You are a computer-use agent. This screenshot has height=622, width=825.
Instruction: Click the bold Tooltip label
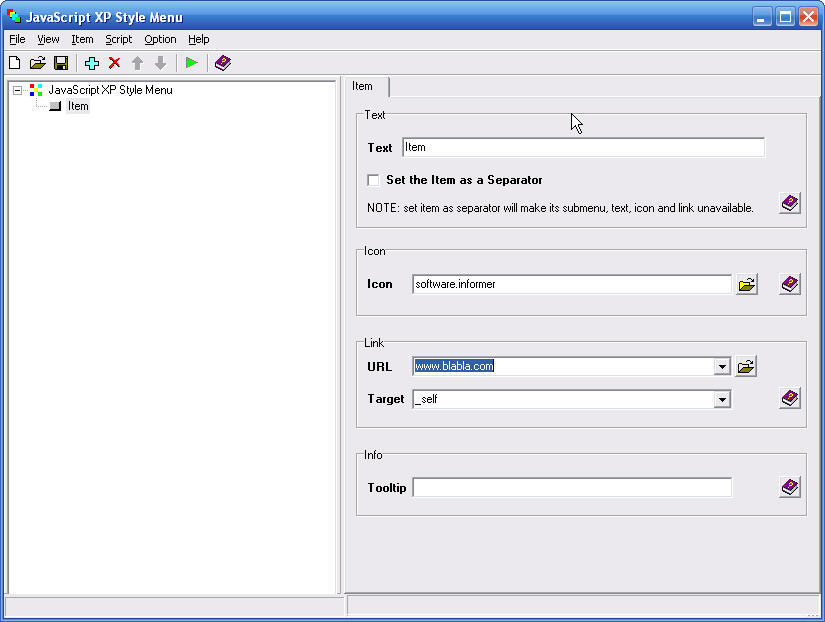[x=387, y=488]
